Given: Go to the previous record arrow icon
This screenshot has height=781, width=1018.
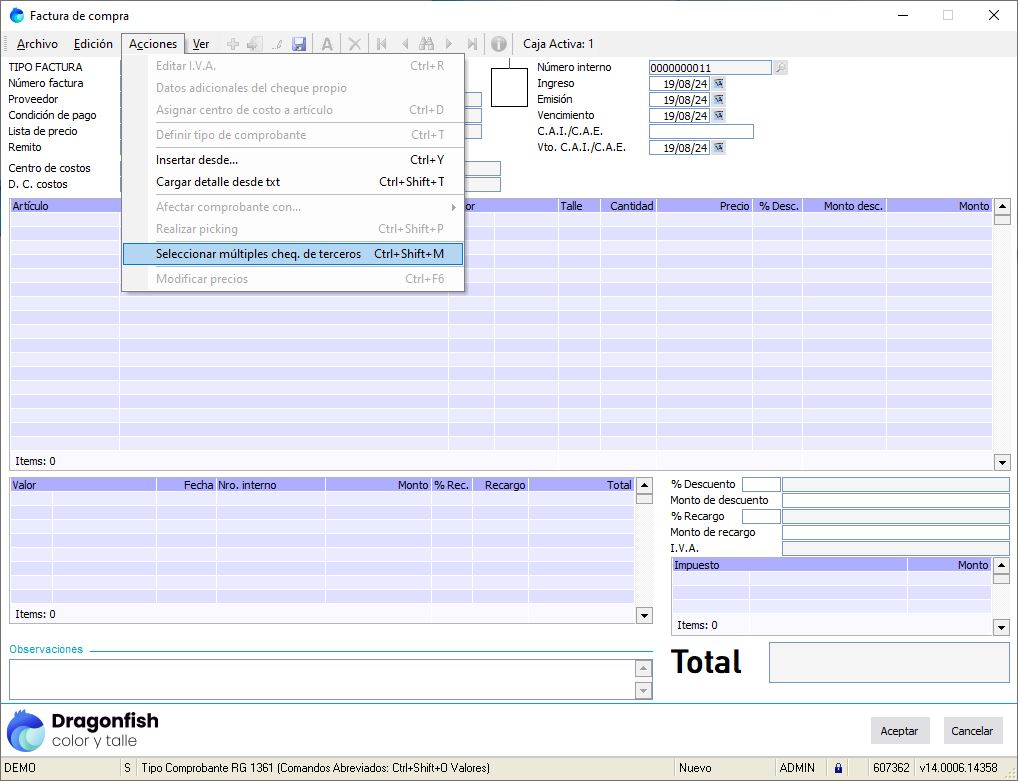Looking at the screenshot, I should 404,44.
